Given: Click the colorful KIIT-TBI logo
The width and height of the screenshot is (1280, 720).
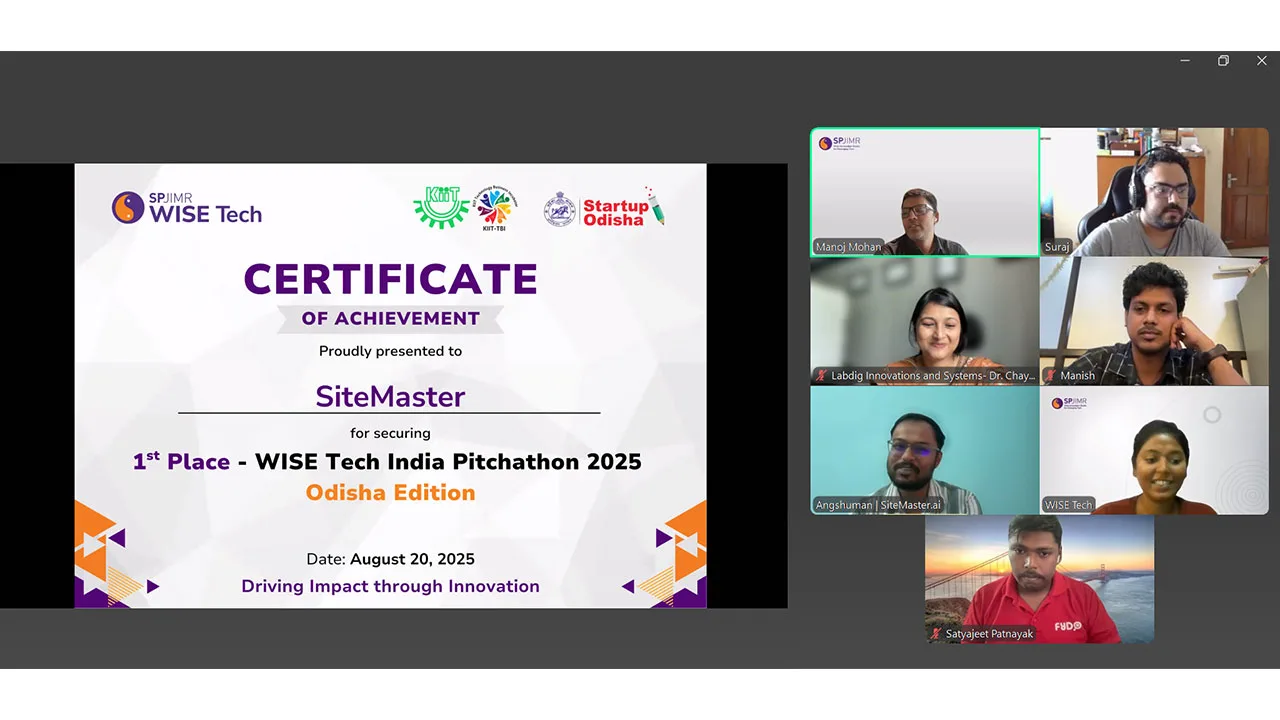Looking at the screenshot, I should coord(497,207).
